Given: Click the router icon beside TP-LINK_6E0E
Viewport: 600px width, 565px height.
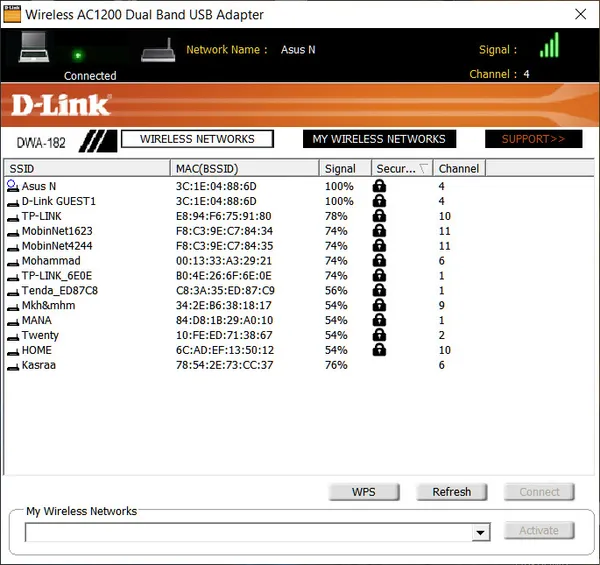Looking at the screenshot, I should (x=13, y=278).
